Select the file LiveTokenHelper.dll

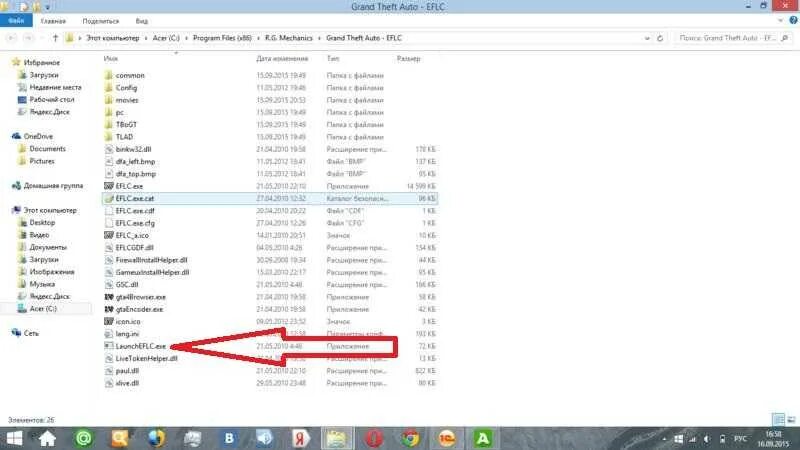[146, 358]
